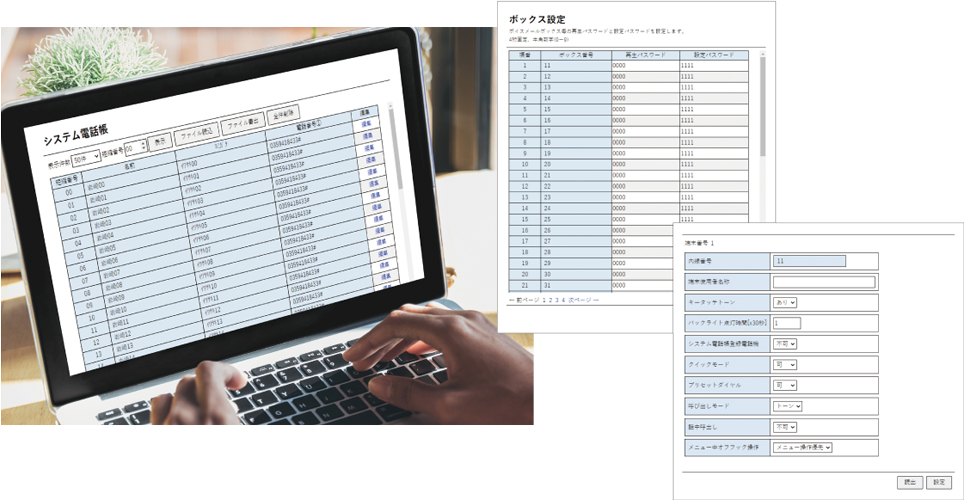Click the 設定 button in terminal settings

(x=939, y=483)
